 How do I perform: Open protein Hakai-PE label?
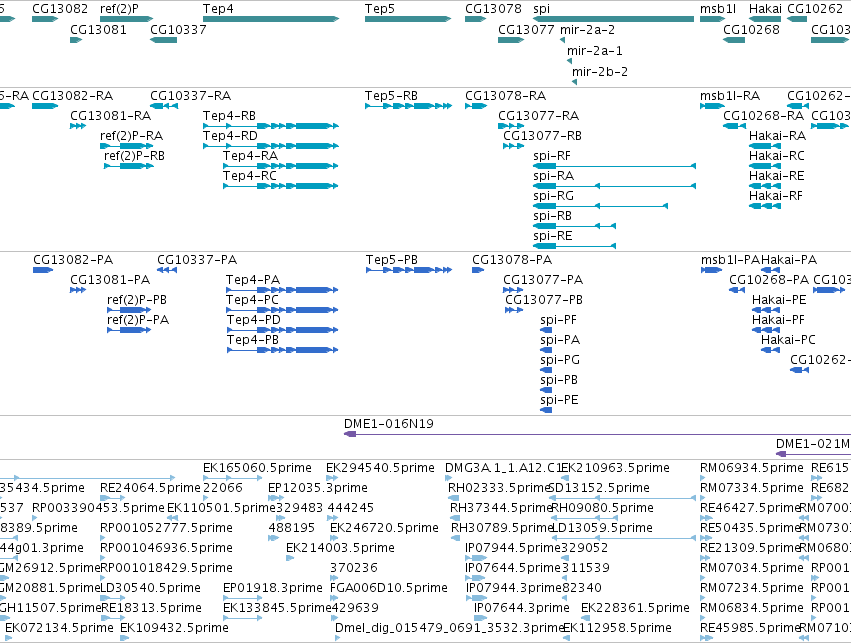(779, 300)
